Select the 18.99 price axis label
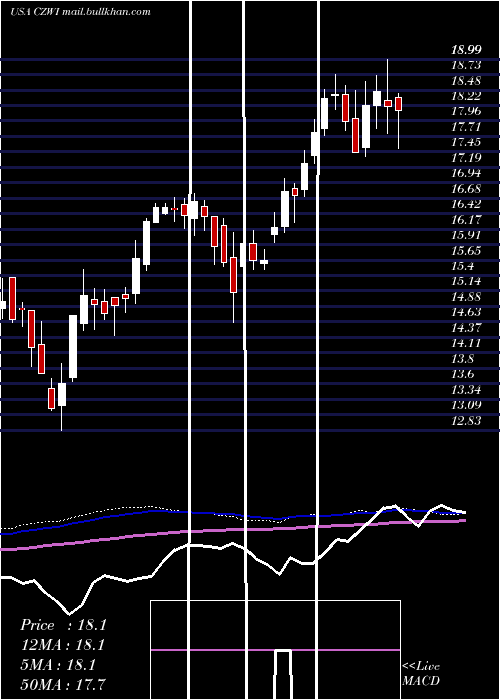Image resolution: width=500 pixels, height=700 pixels. pos(466,50)
